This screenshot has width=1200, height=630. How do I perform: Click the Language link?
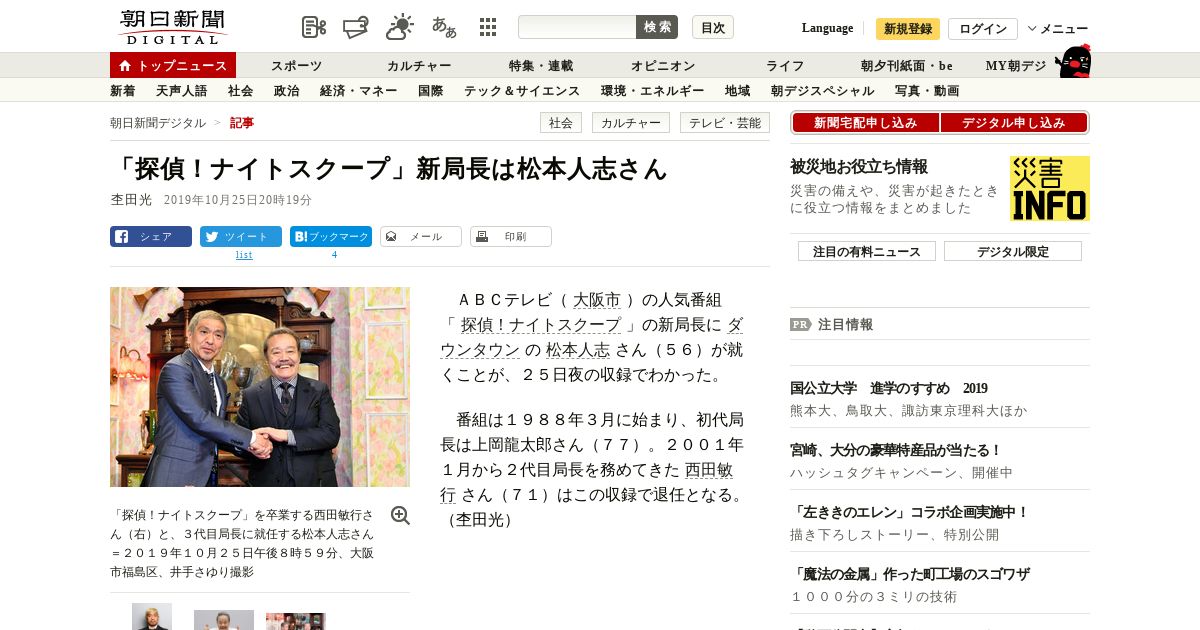[x=827, y=28]
